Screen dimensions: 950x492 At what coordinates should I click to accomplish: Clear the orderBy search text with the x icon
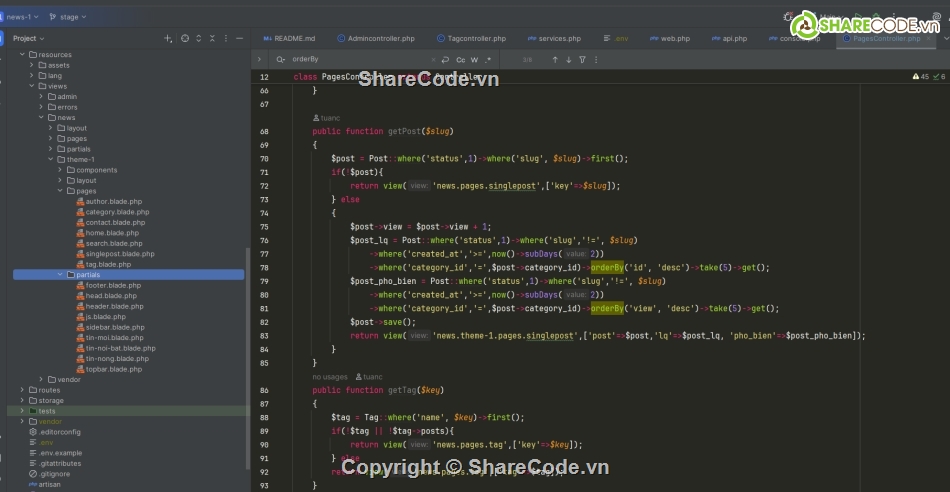(x=433, y=59)
